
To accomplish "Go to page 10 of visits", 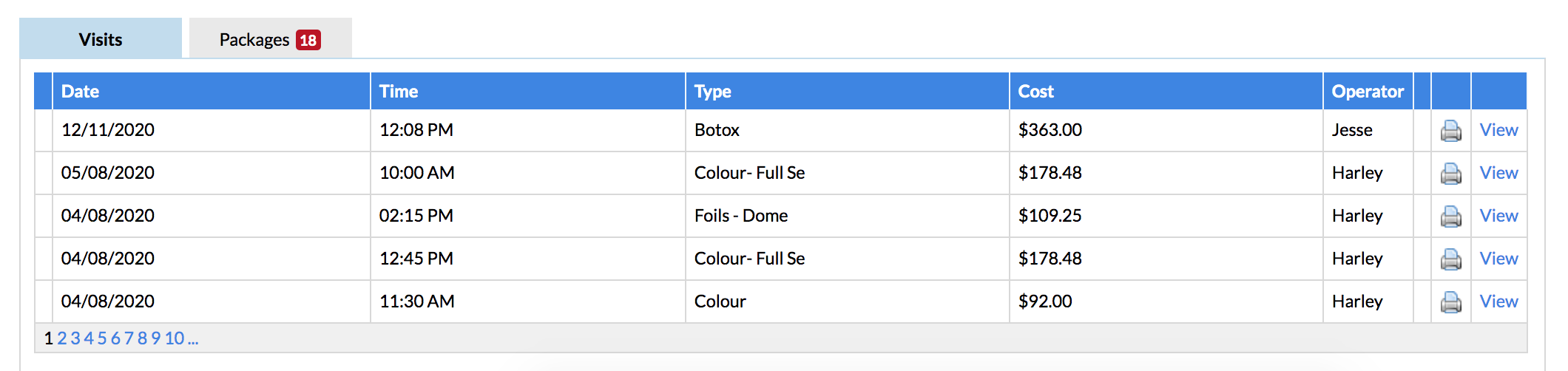I will (175, 338).
